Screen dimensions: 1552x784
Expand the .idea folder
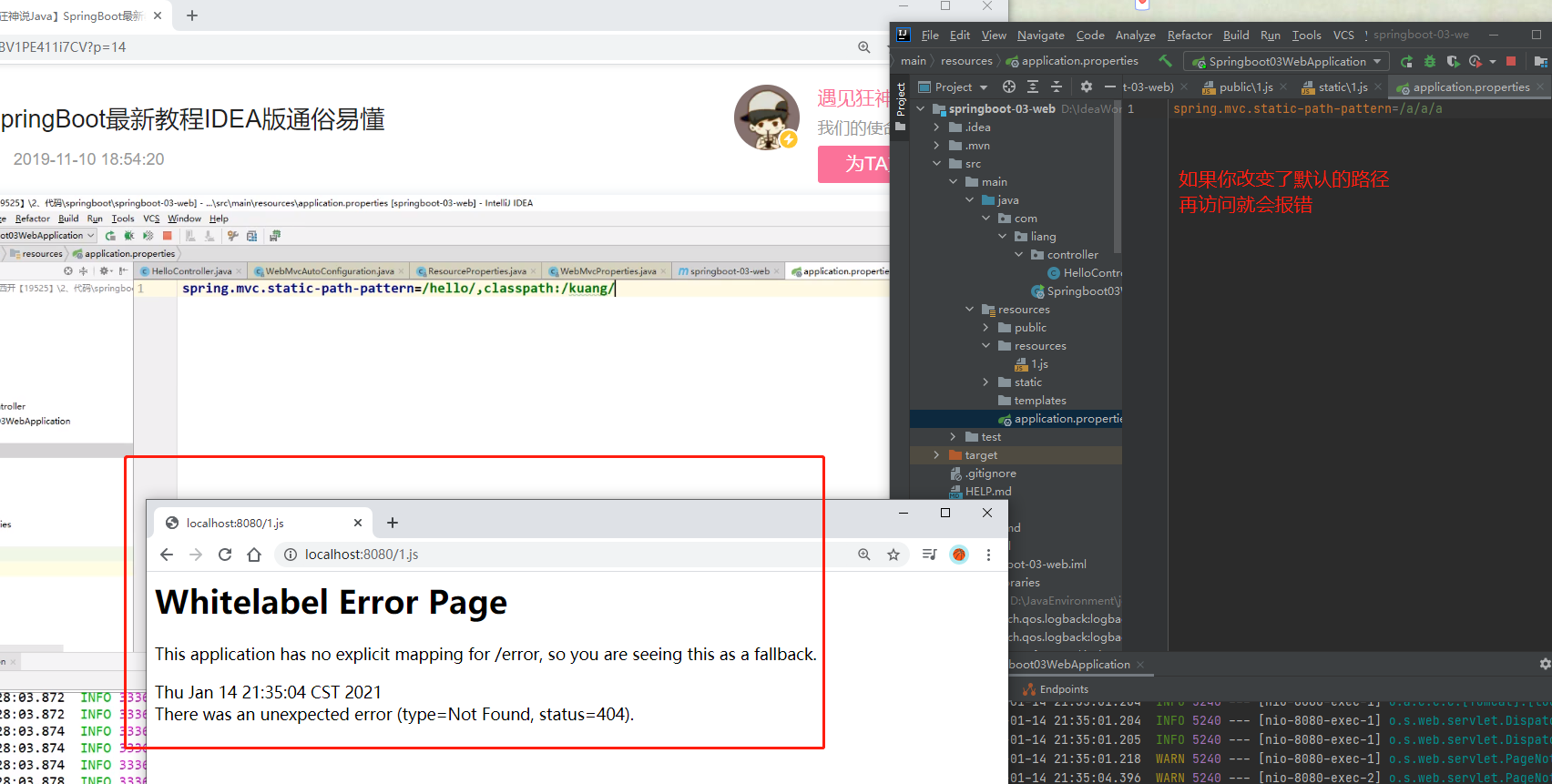point(937,127)
